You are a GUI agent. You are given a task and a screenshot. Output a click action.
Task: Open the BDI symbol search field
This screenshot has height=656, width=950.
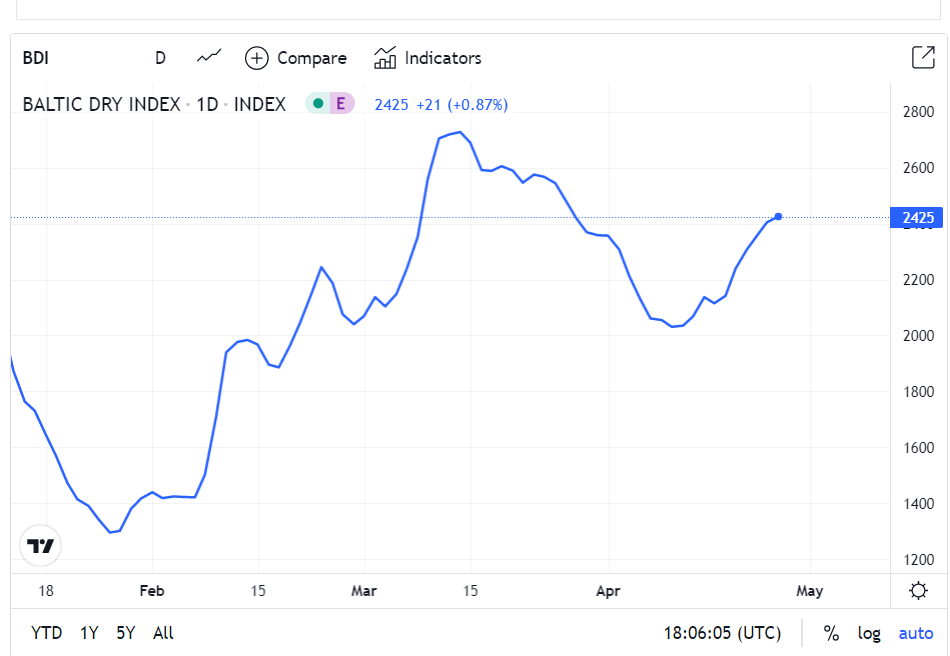[x=36, y=58]
